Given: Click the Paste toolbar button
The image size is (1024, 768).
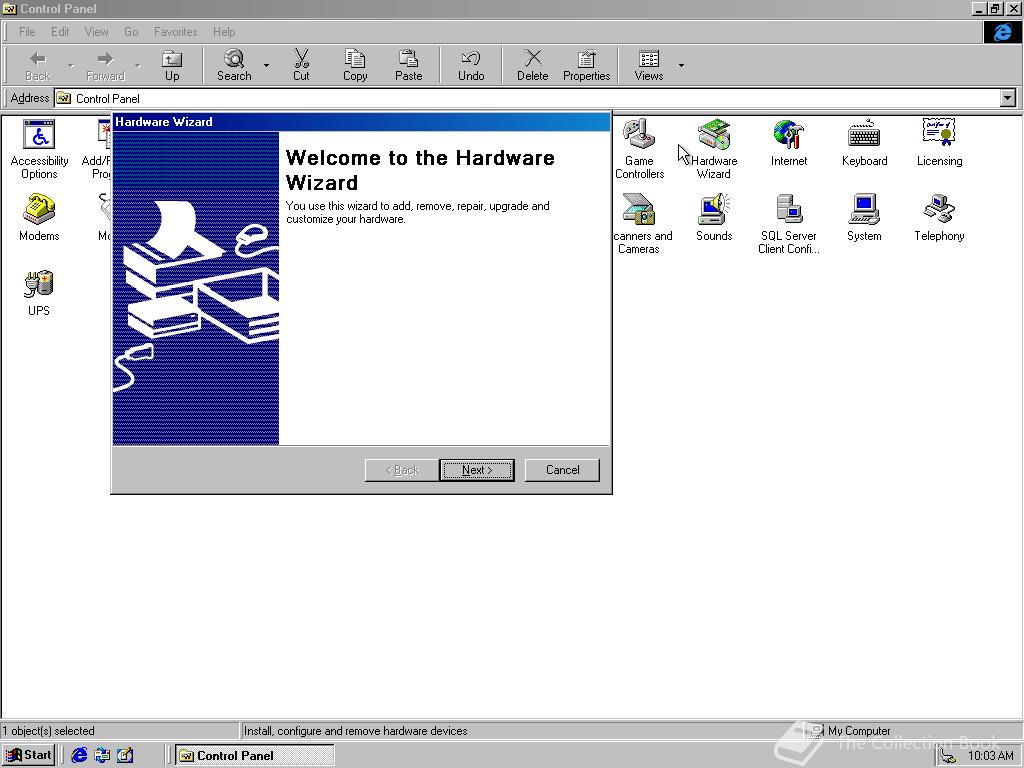Looking at the screenshot, I should tap(409, 65).
